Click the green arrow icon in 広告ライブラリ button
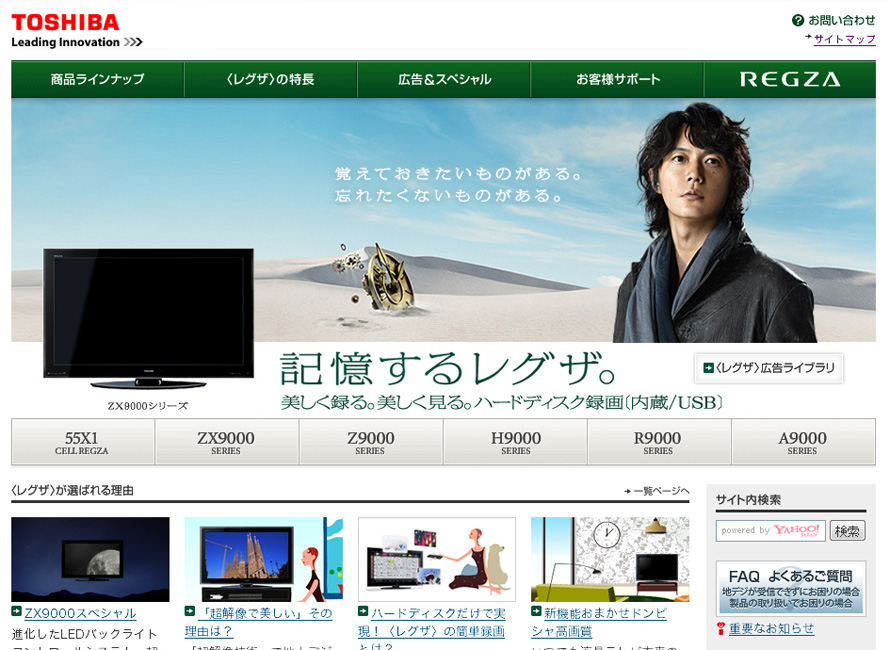Screen dimensions: 890x650 pyautogui.click(x=708, y=368)
